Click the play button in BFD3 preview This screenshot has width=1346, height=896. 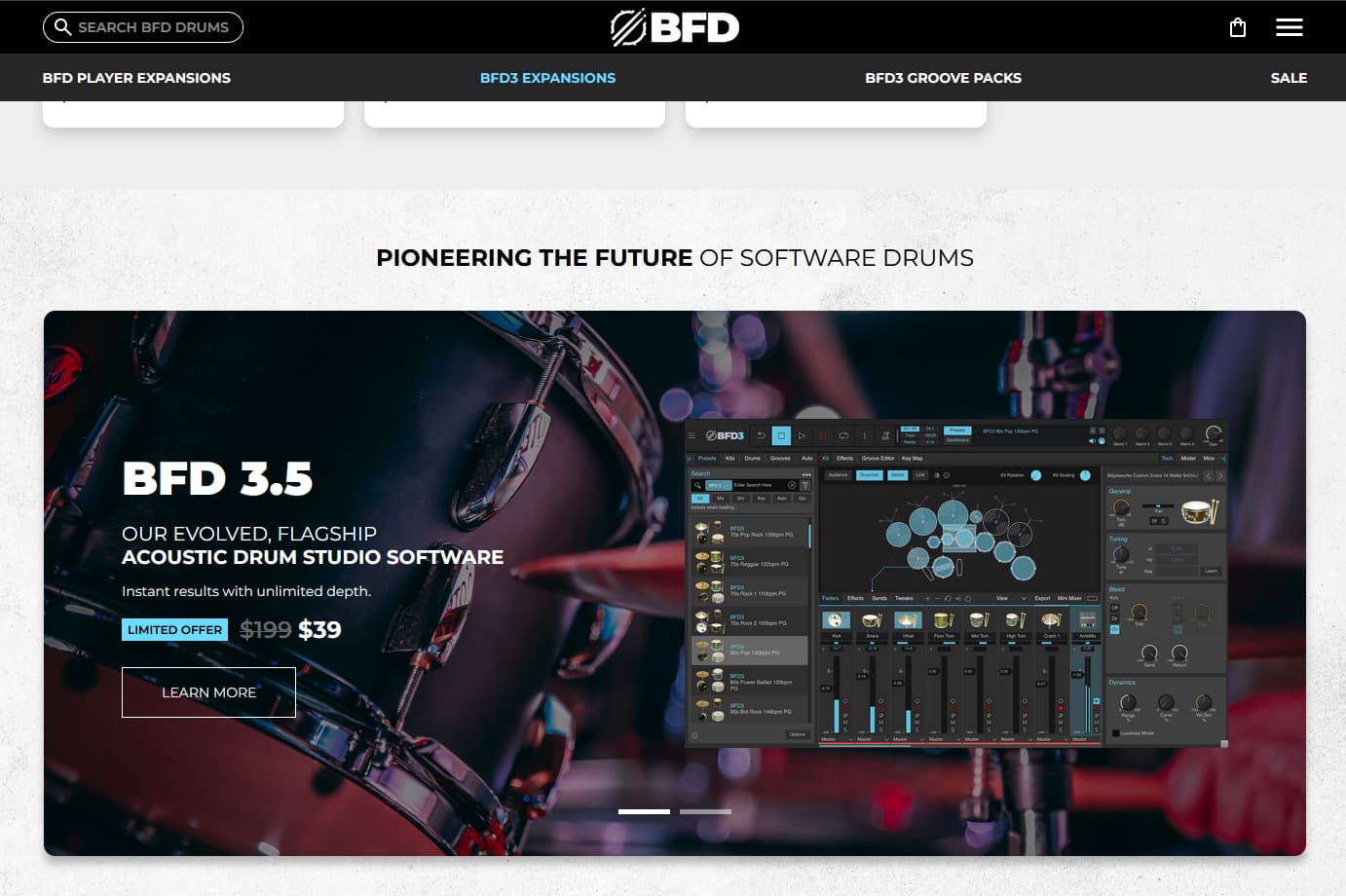(802, 435)
